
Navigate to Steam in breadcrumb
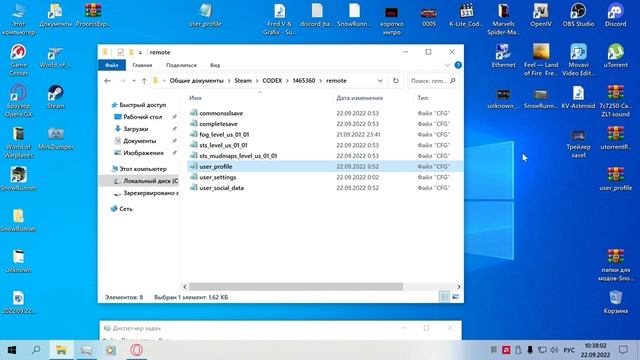click(x=243, y=81)
